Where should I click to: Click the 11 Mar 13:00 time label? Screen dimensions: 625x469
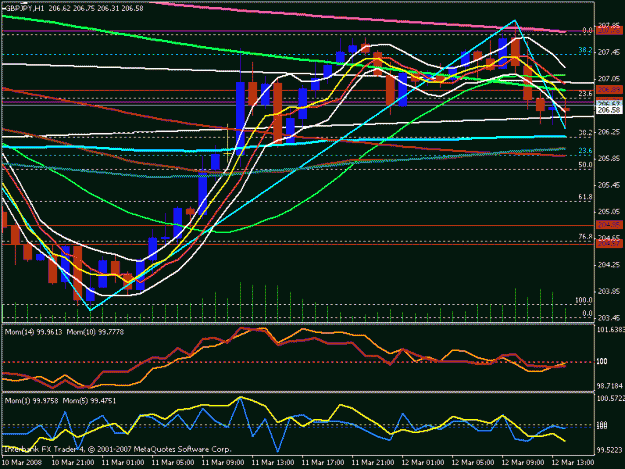click(273, 463)
